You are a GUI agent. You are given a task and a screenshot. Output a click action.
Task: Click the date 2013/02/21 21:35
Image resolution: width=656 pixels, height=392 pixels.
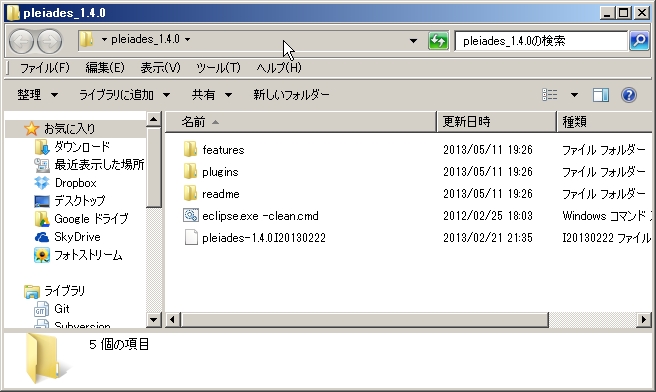[x=488, y=238]
